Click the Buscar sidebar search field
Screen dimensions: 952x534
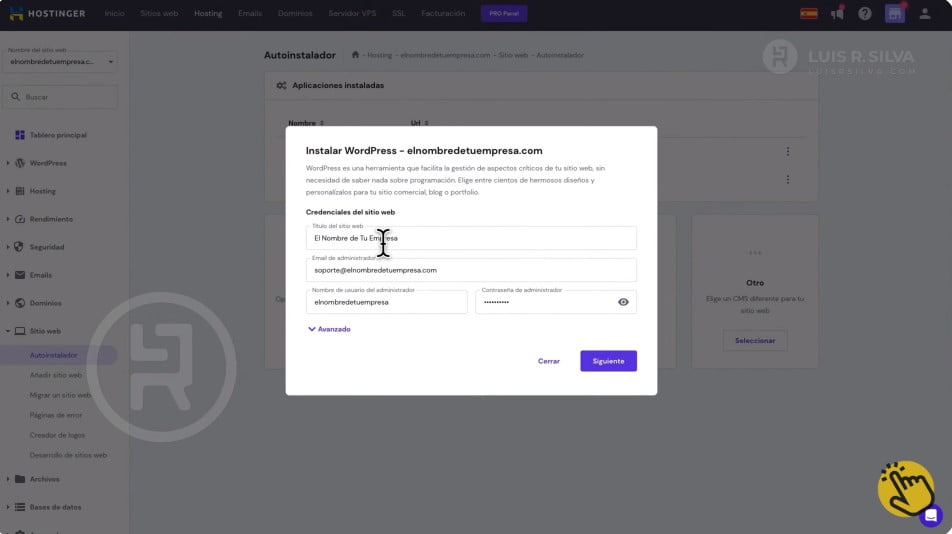click(60, 97)
